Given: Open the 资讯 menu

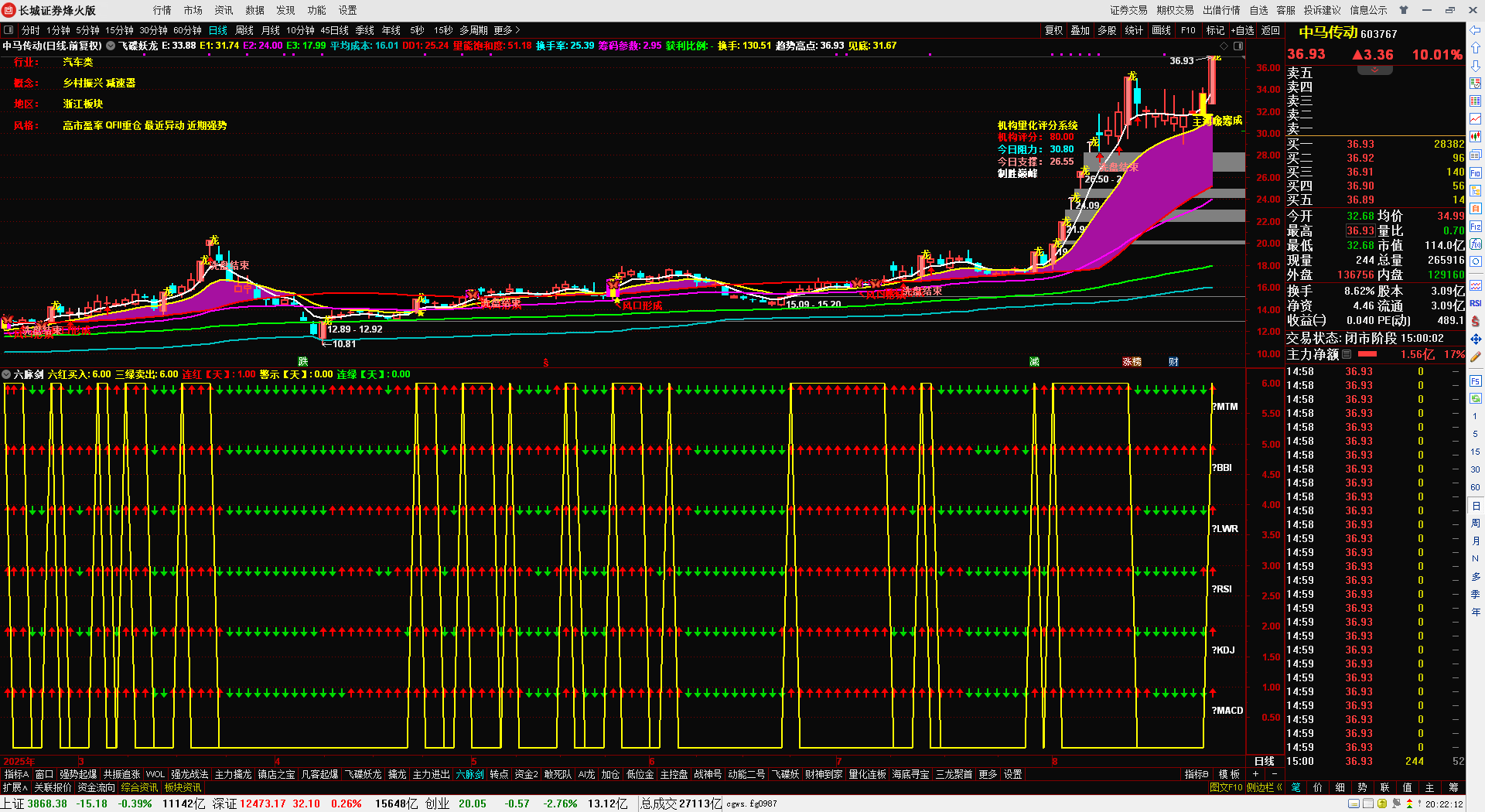Looking at the screenshot, I should click(224, 10).
